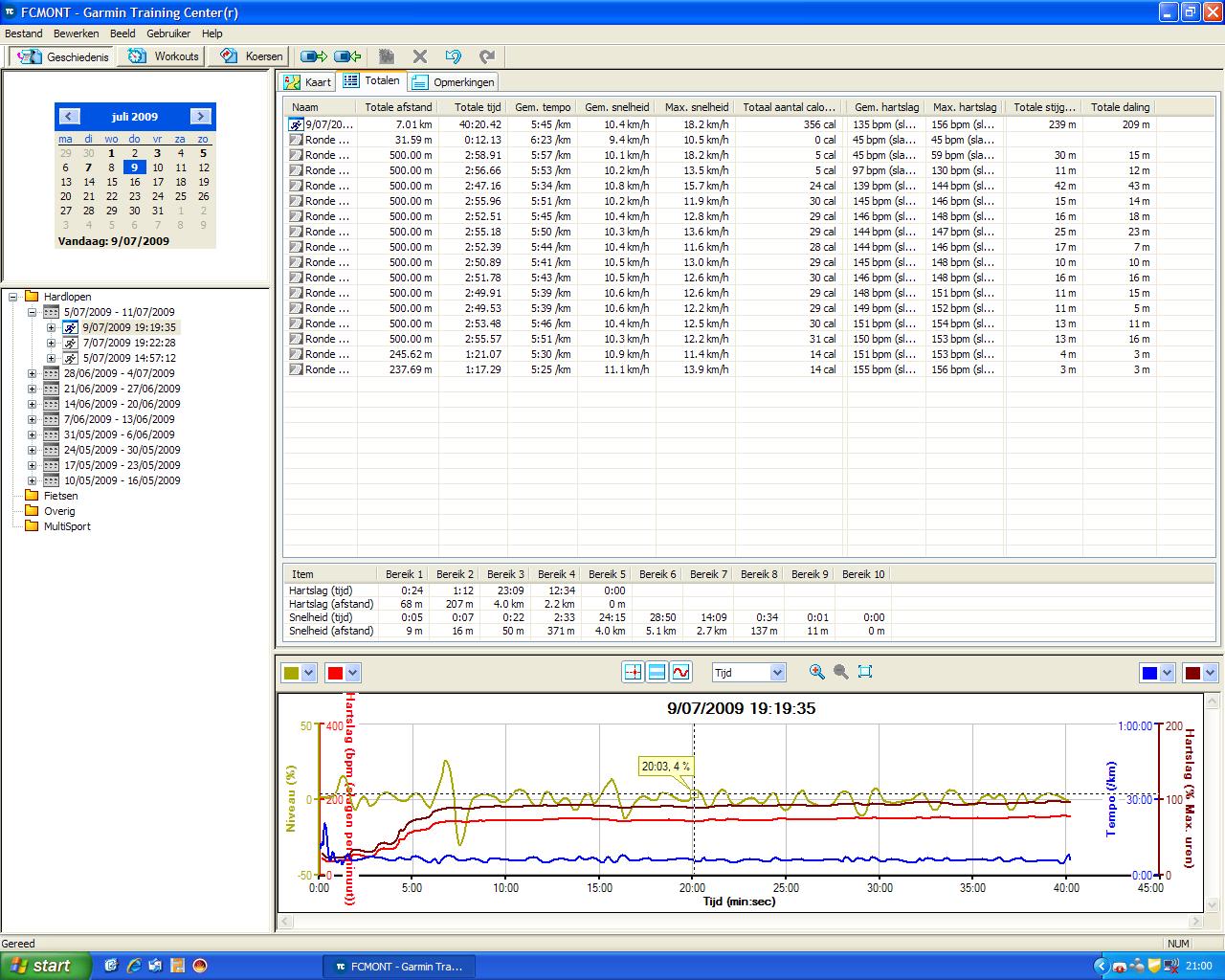
Task: Click the FCMONT taskbar button
Action: 400,967
